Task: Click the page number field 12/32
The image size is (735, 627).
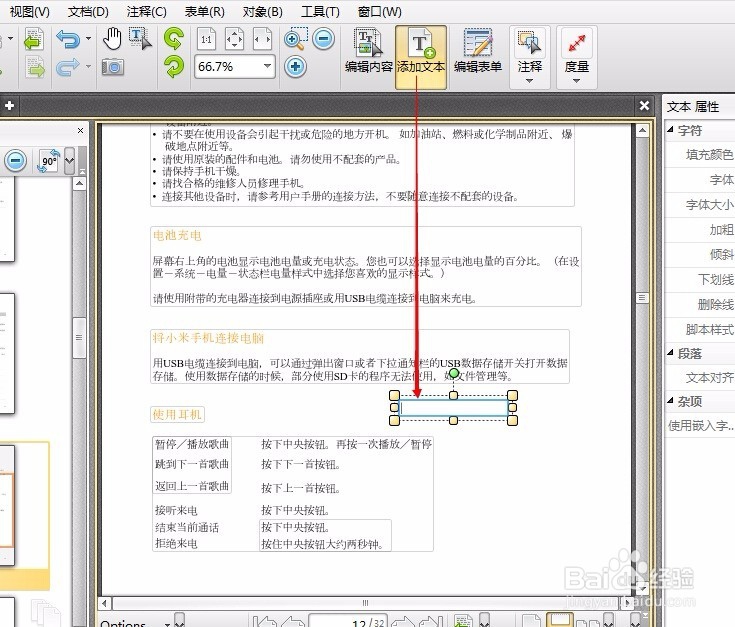Action: pos(347,621)
